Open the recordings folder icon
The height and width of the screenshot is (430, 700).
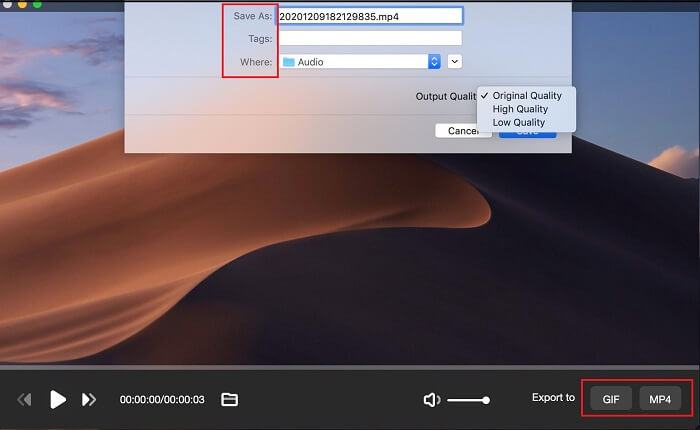click(x=229, y=399)
